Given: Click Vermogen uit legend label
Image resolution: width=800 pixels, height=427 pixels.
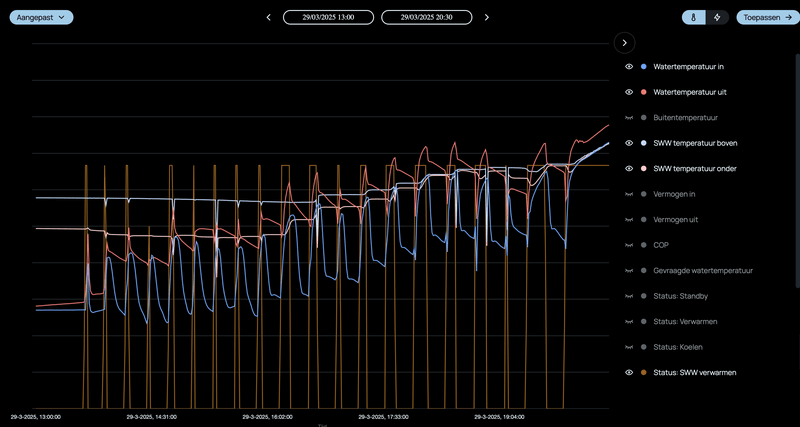Looking at the screenshot, I should [x=676, y=220].
